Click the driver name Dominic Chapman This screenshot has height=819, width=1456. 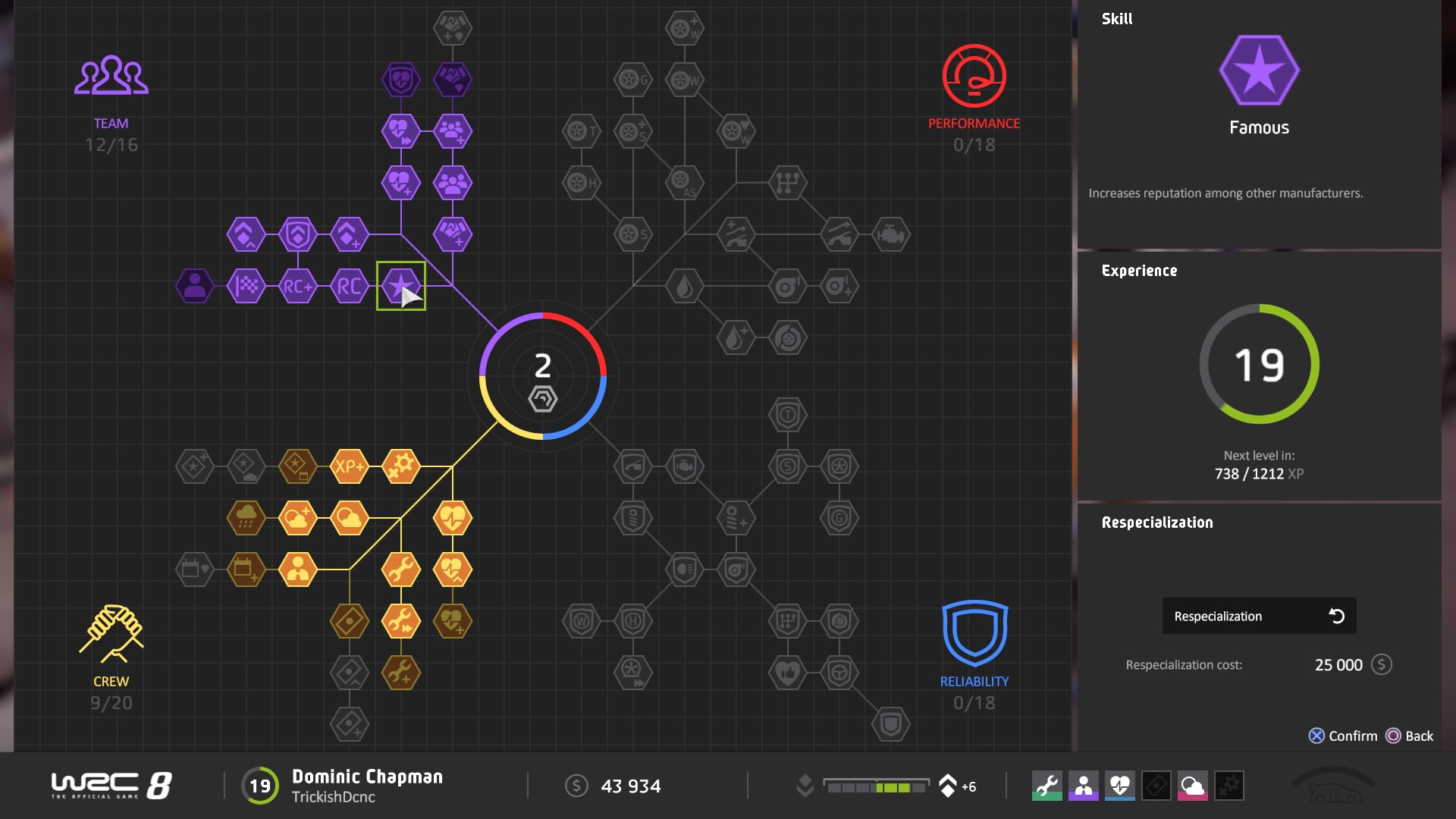pos(367,777)
